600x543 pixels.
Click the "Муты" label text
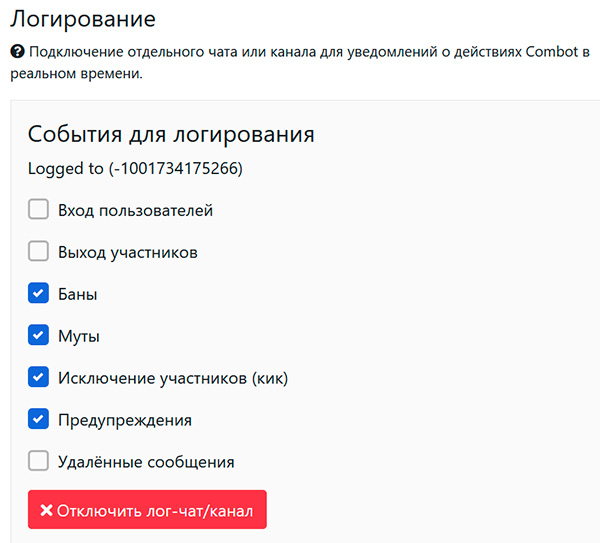click(79, 337)
